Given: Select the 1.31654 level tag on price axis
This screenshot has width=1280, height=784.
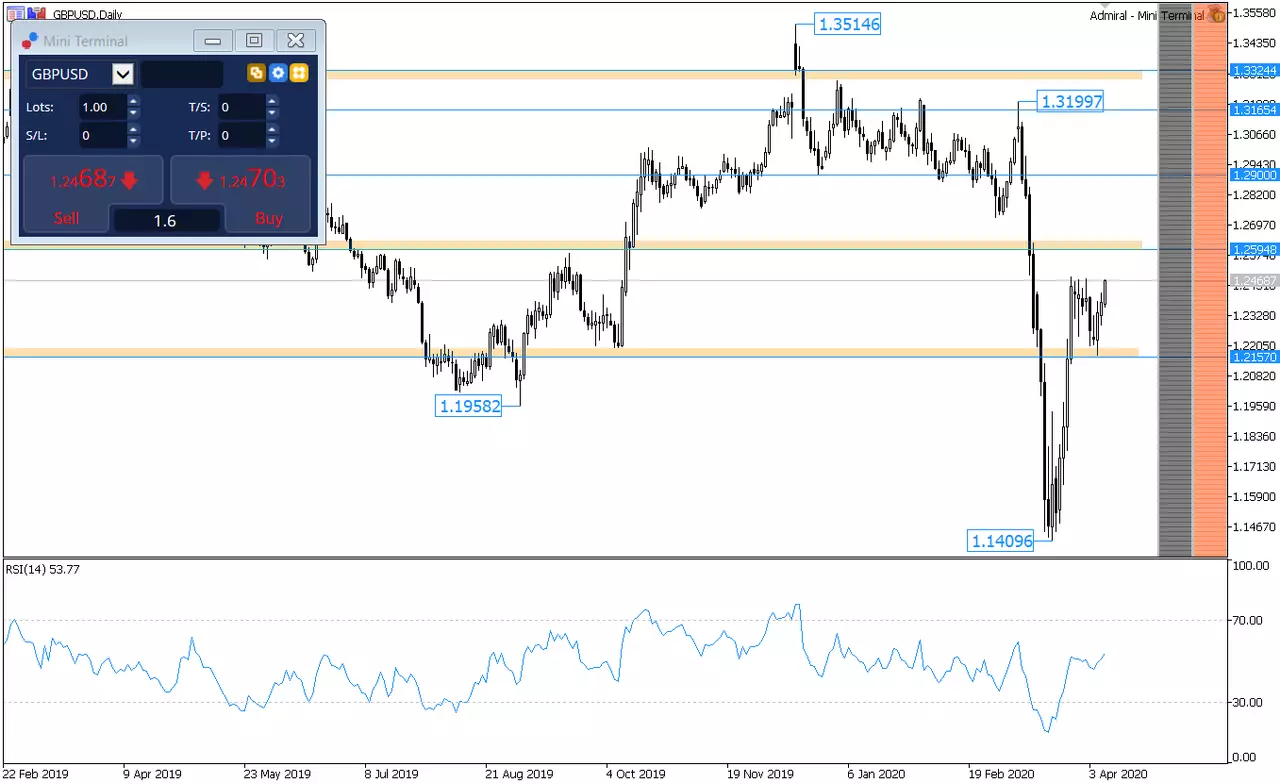Looking at the screenshot, I should (x=1254, y=109).
